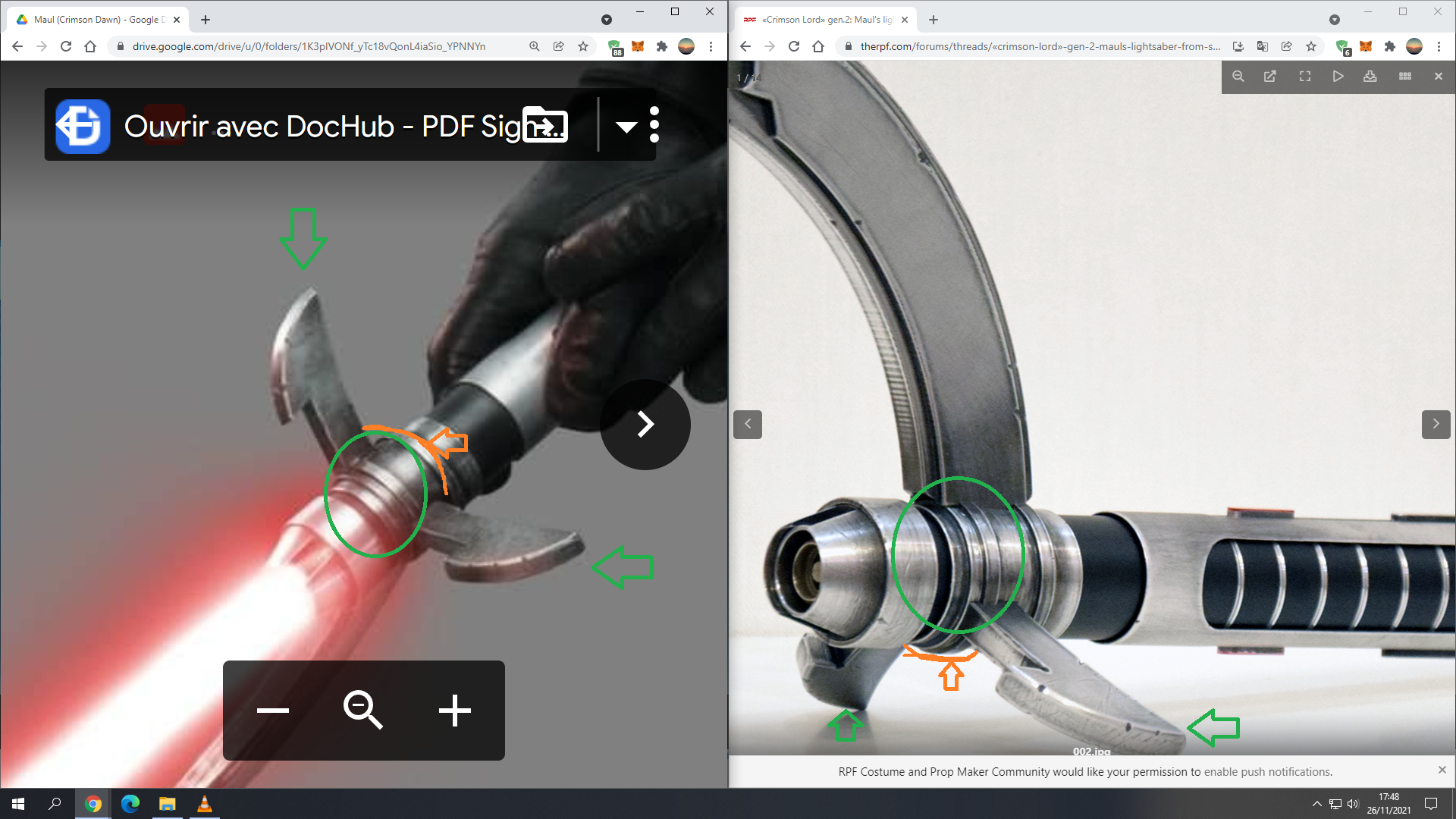Open VLC media player from taskbar
The image size is (1456, 819).
204,804
